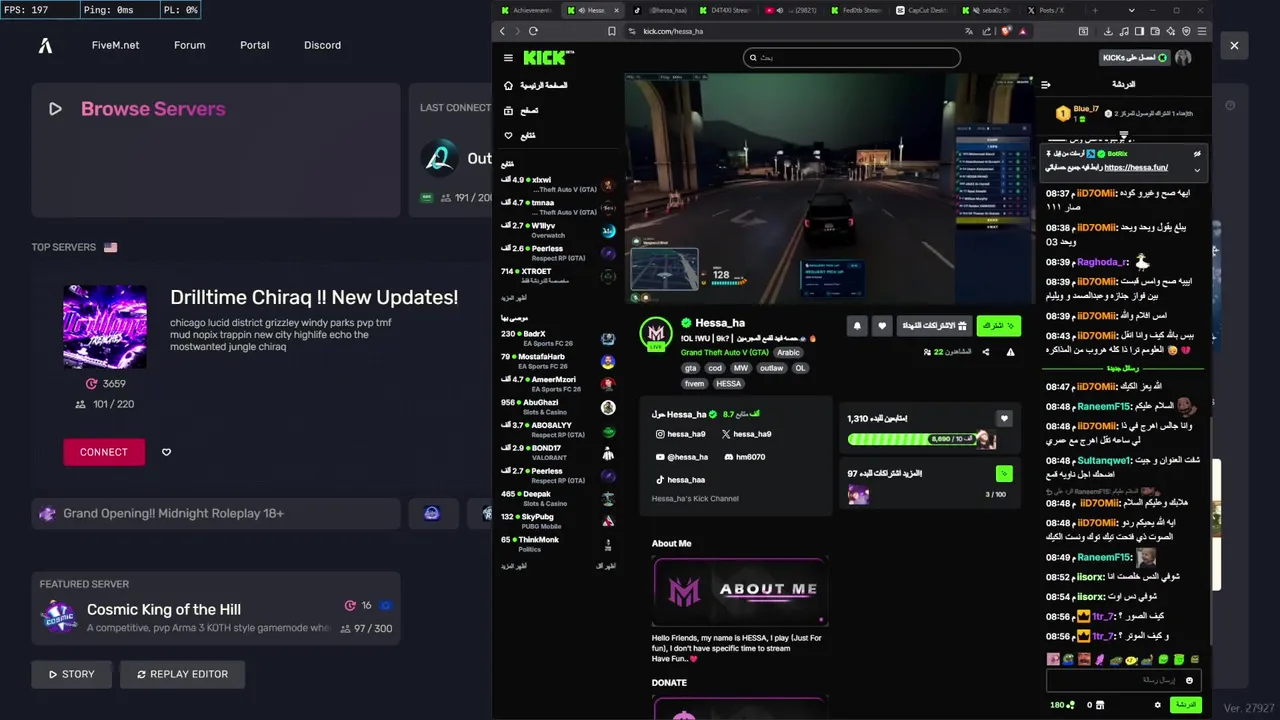Viewport: 1280px width, 720px height.
Task: Open FiveM.net in FiveM launcher
Action: tap(115, 45)
